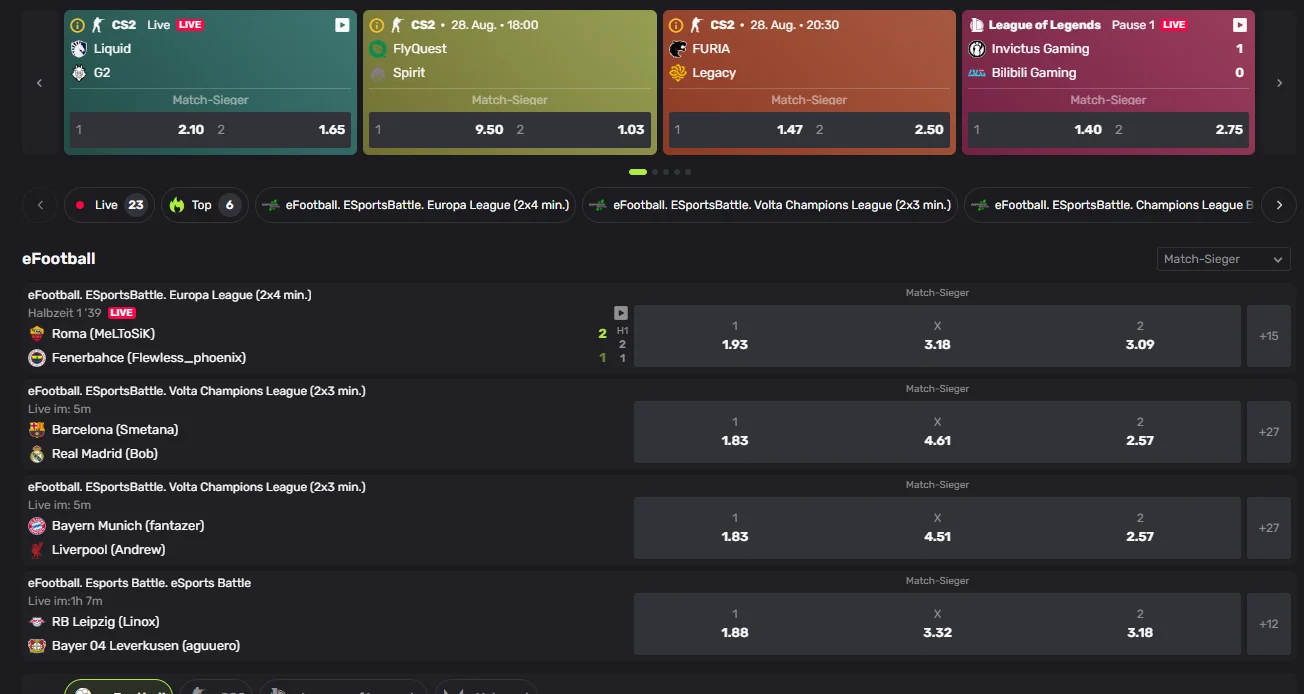Go to the next featured match cards
The image size is (1304, 694).
click(1279, 83)
